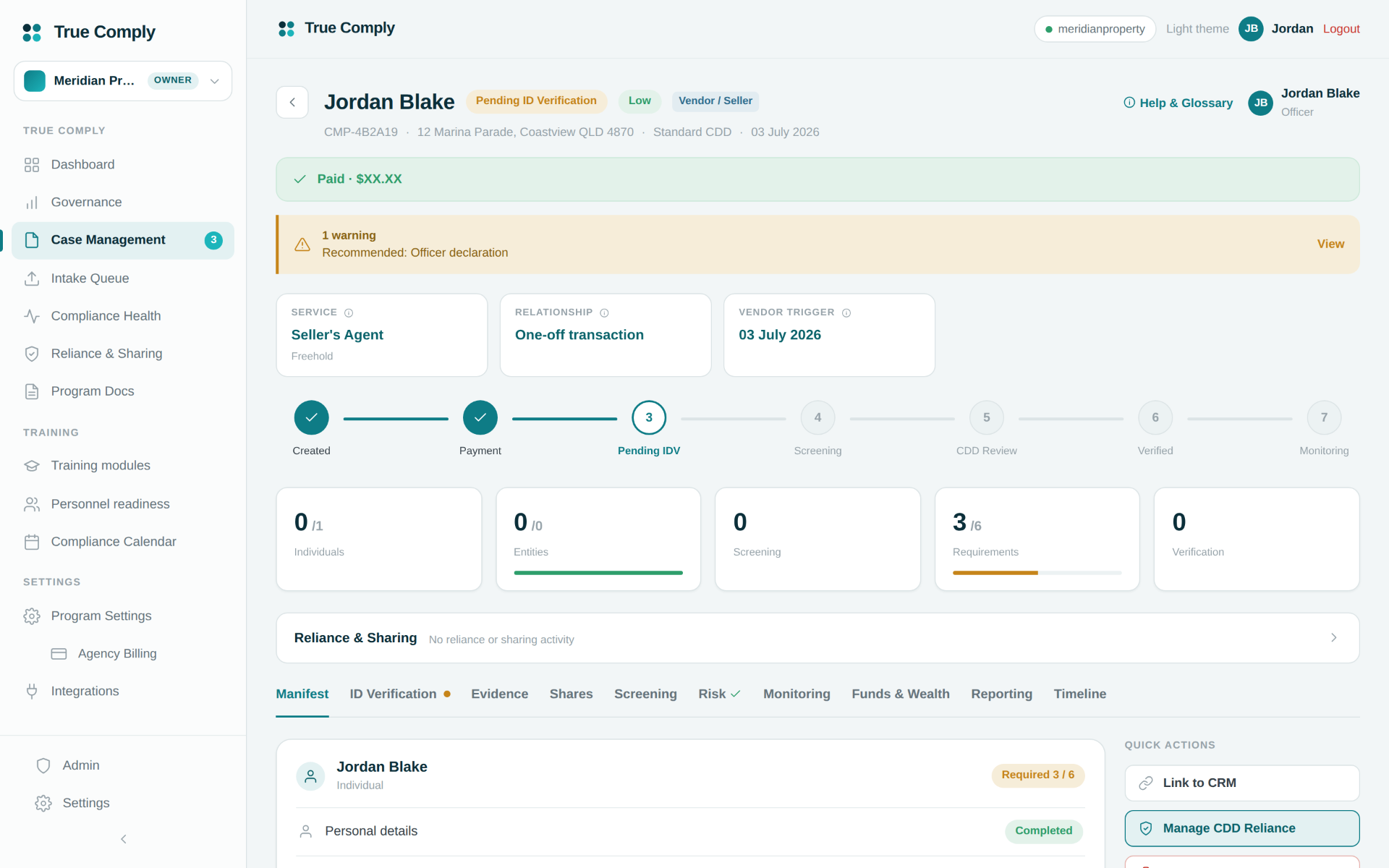Switch to Reporting tab
The image size is (1389, 868).
point(1002,694)
